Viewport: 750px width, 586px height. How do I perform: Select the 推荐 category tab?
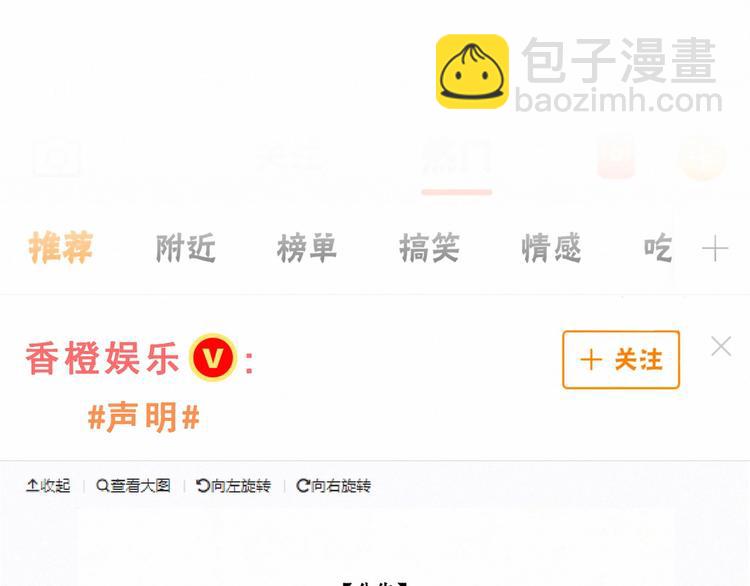(x=61, y=247)
